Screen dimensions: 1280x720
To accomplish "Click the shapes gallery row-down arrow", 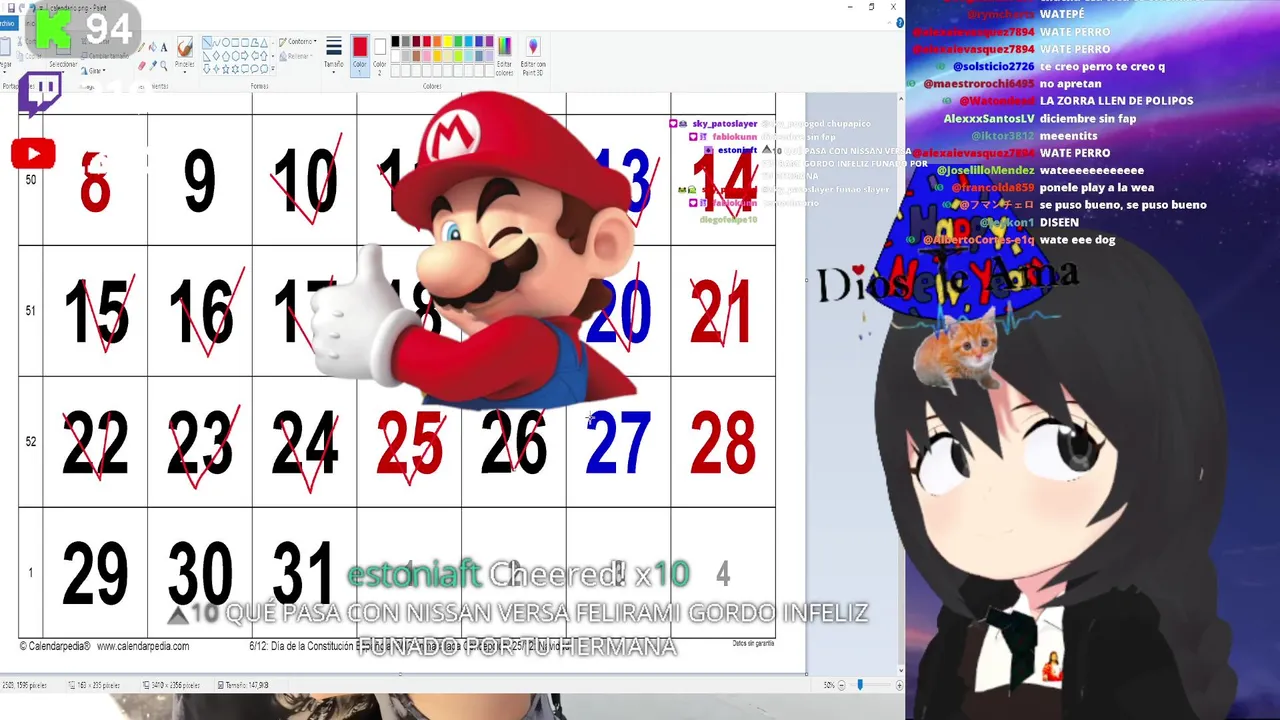I will (x=273, y=56).
